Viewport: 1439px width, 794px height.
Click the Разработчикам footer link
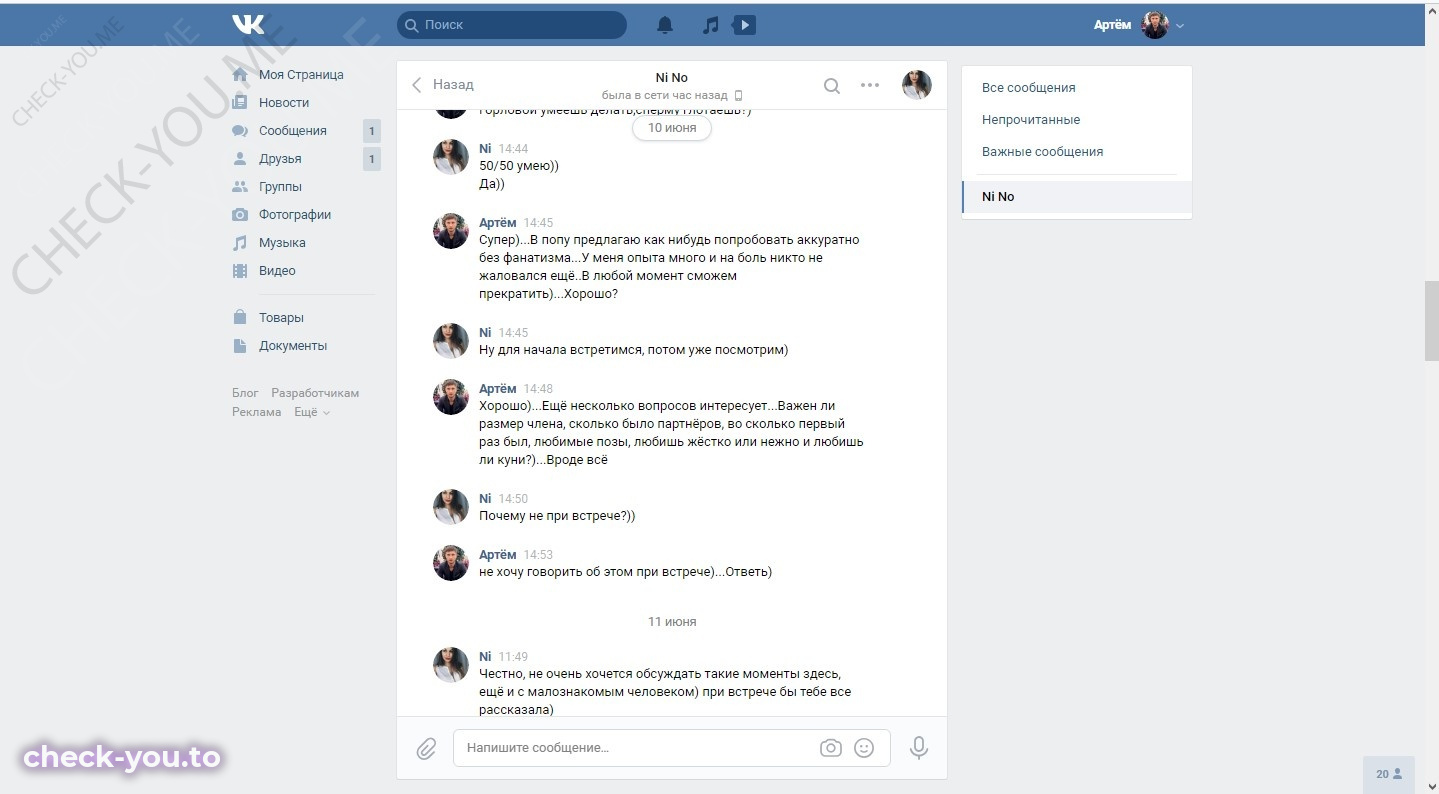pyautogui.click(x=315, y=393)
